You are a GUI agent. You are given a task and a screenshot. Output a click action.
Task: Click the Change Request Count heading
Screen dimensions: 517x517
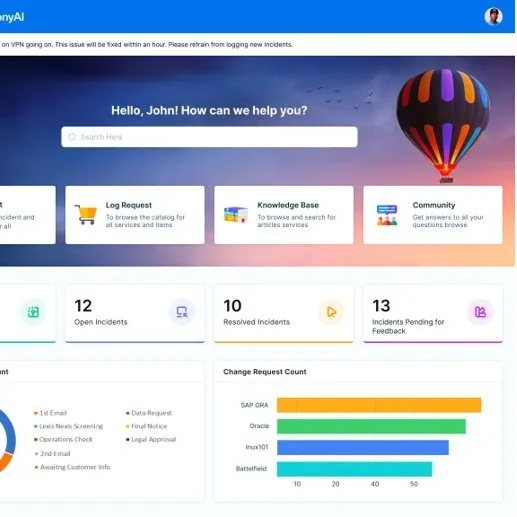(x=265, y=372)
